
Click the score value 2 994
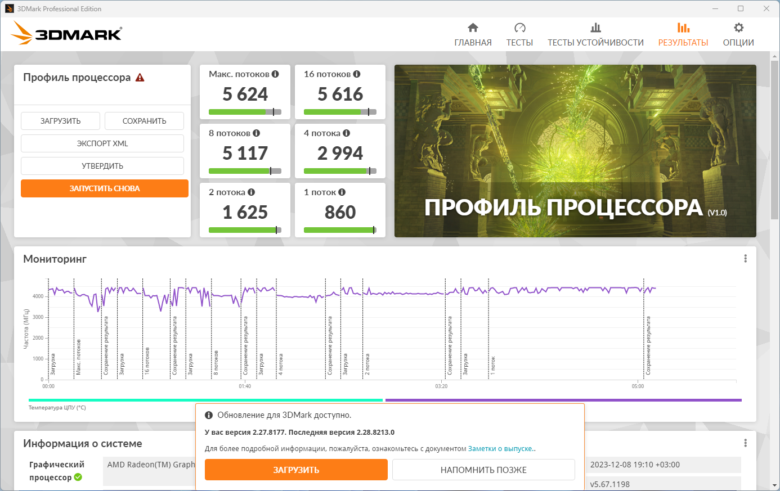pyautogui.click(x=340, y=153)
